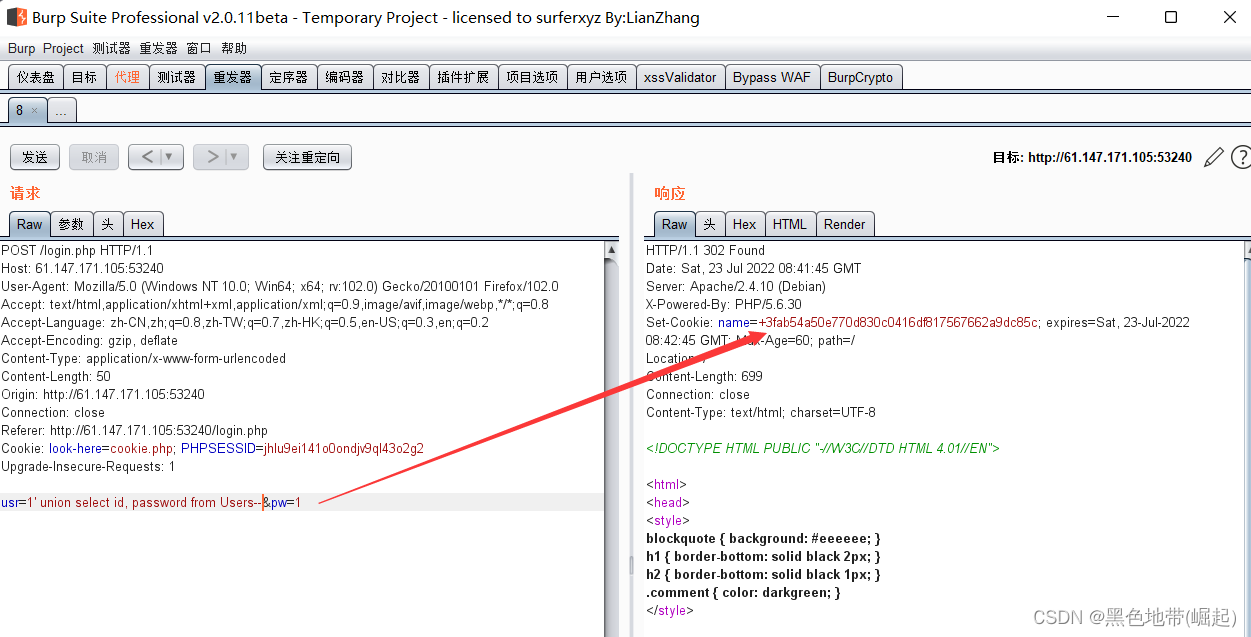
Task: Select the response Hex tab
Action: coord(744,224)
